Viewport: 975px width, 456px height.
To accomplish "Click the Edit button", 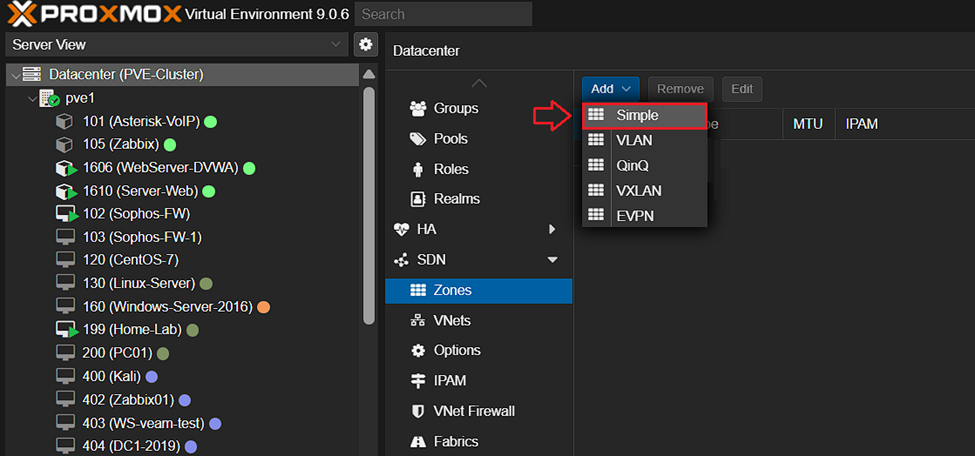I will pyautogui.click(x=742, y=89).
